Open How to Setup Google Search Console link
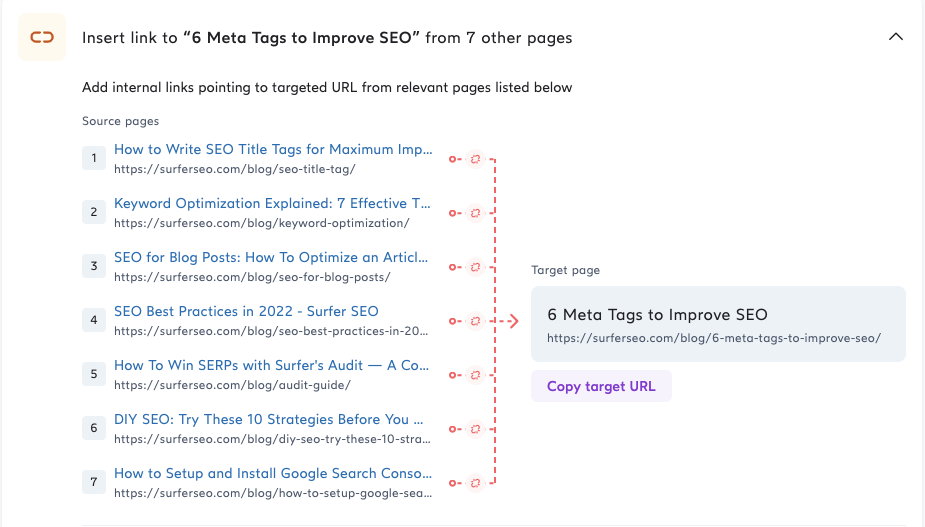This screenshot has height=527, width=925. click(273, 473)
